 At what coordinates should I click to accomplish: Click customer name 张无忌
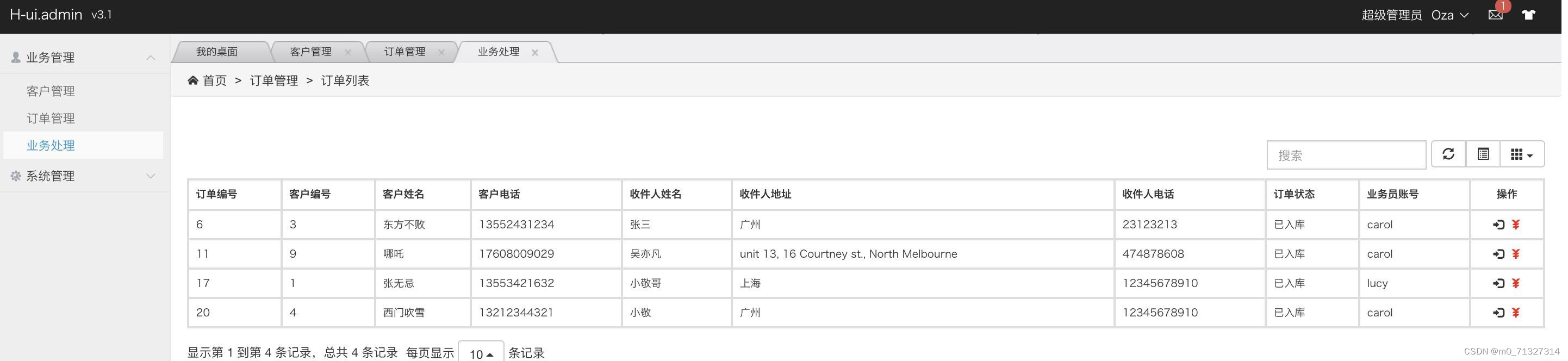pos(399,283)
